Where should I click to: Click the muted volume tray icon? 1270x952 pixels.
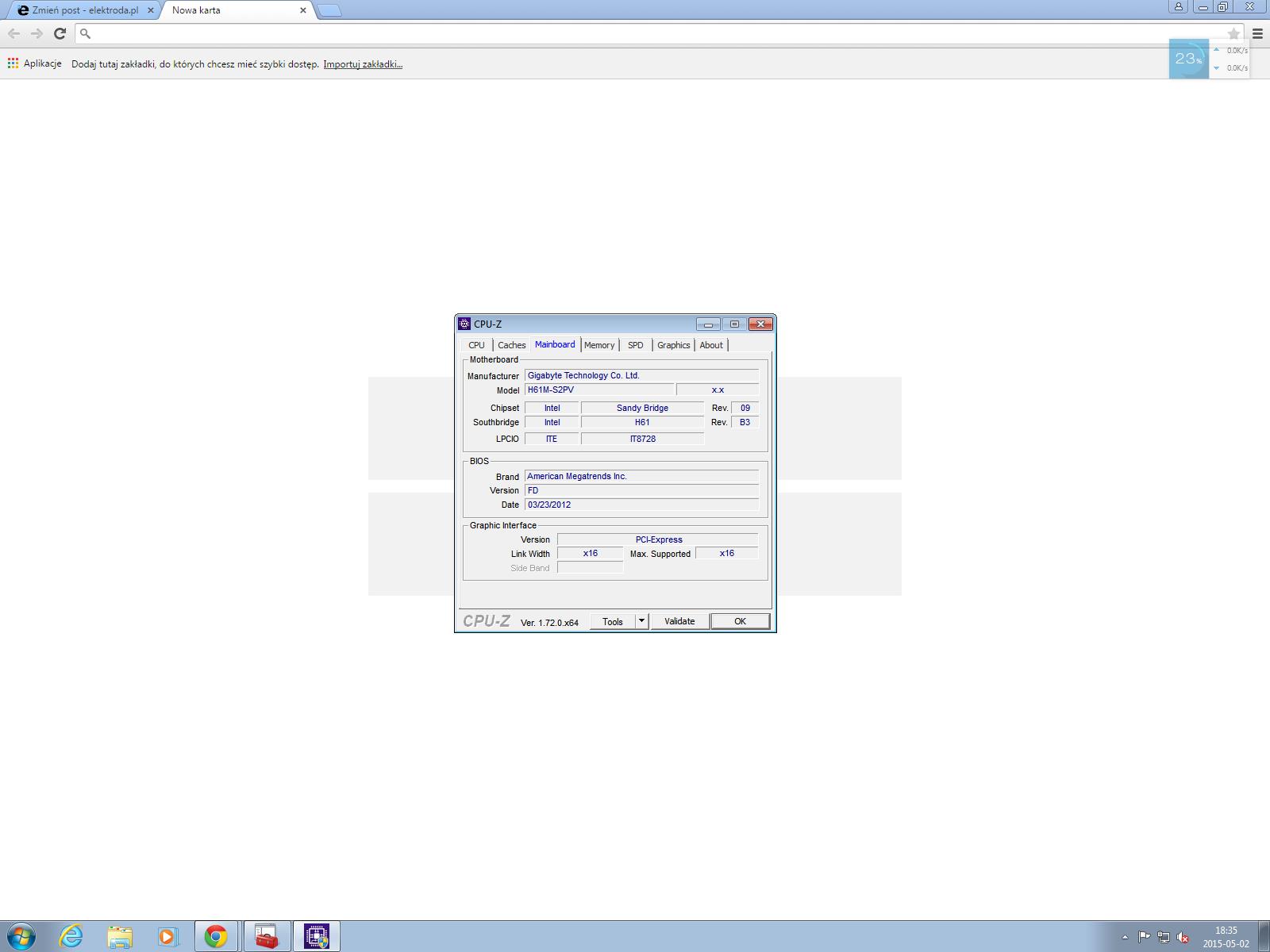(x=1183, y=937)
